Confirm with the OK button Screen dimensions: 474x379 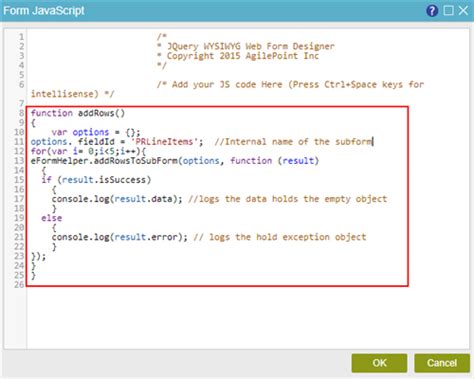click(379, 363)
